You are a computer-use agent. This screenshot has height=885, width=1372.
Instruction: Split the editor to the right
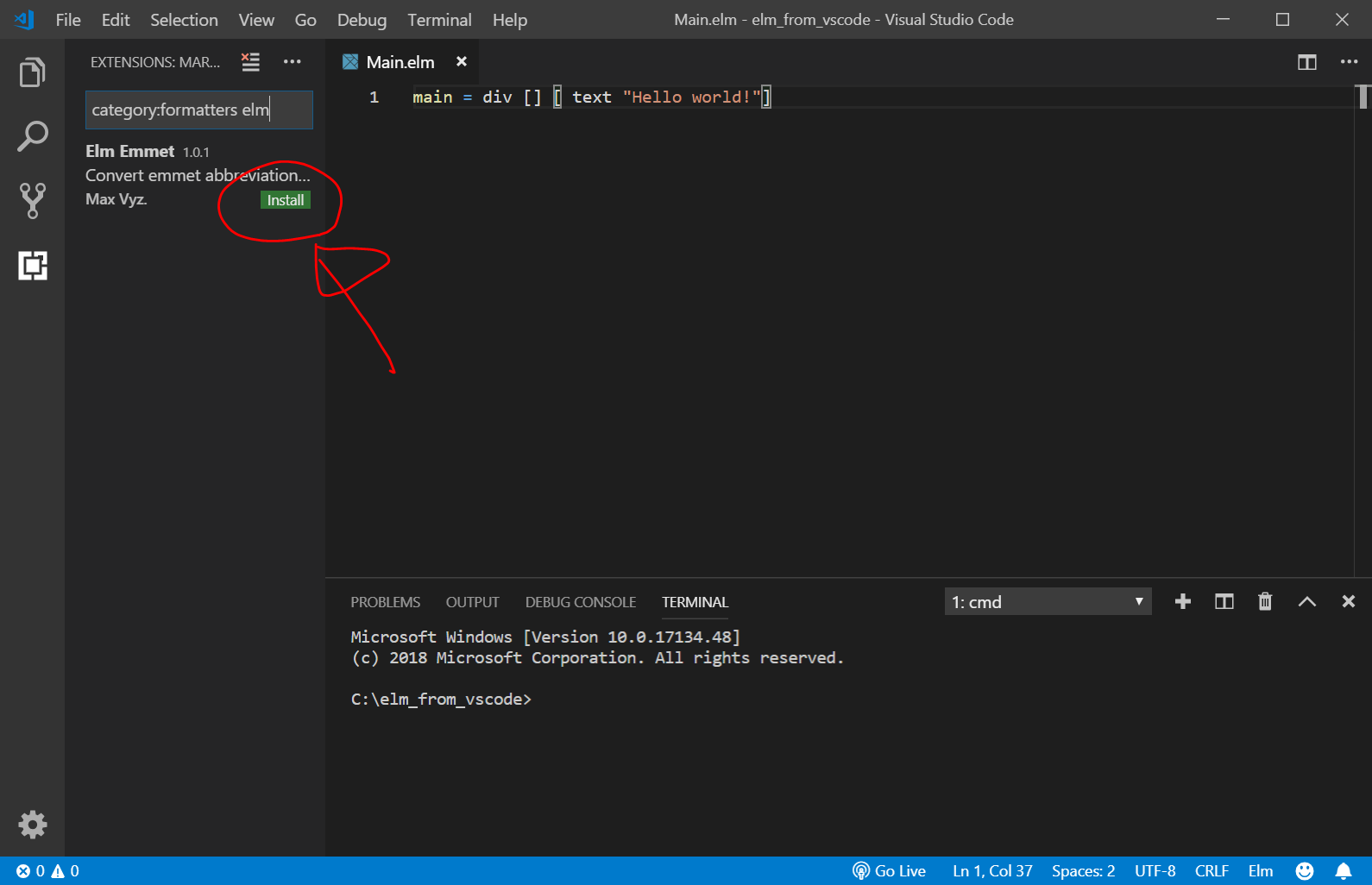(1306, 62)
